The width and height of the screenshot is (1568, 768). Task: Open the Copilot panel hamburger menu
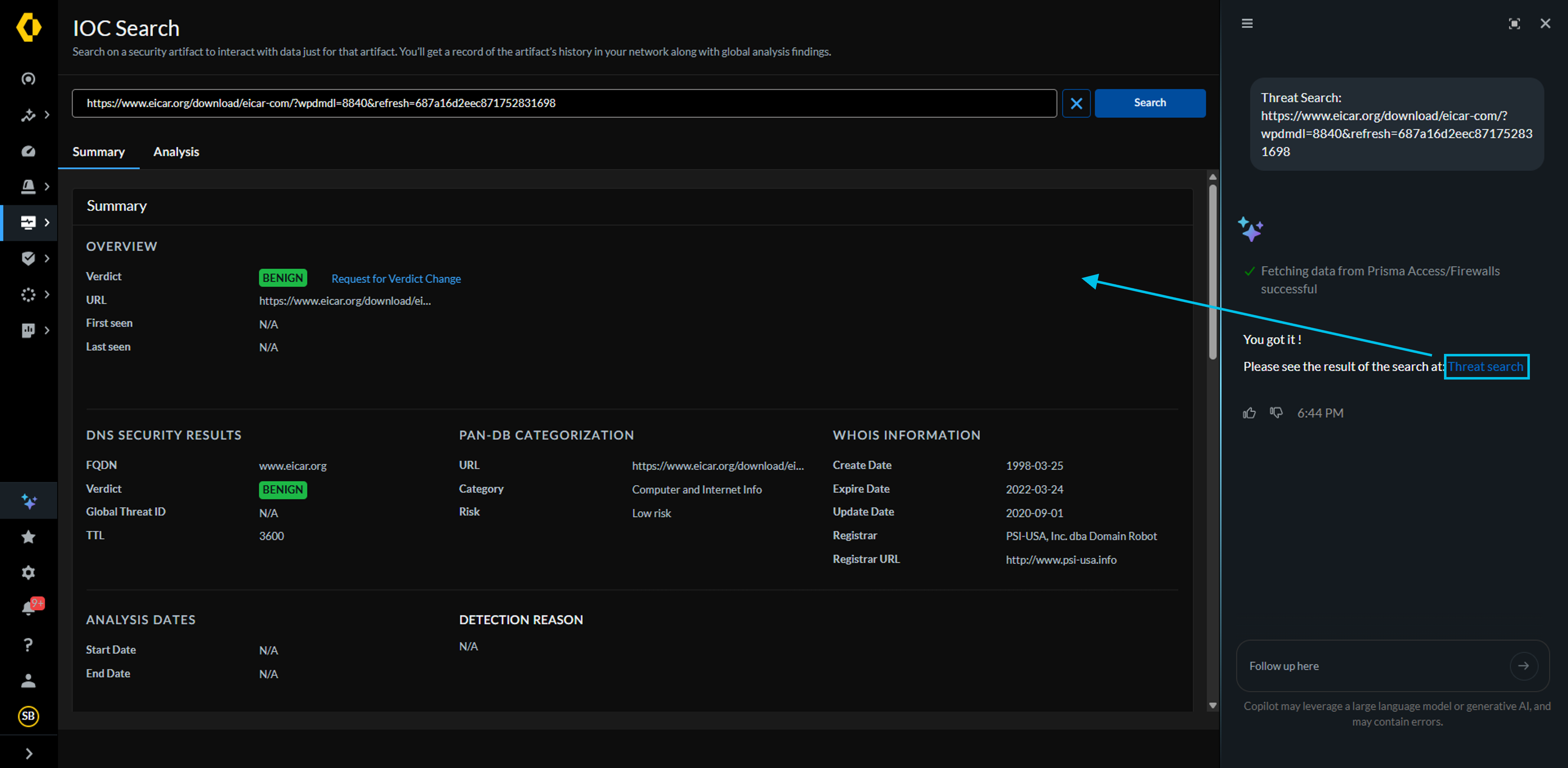[x=1247, y=24]
